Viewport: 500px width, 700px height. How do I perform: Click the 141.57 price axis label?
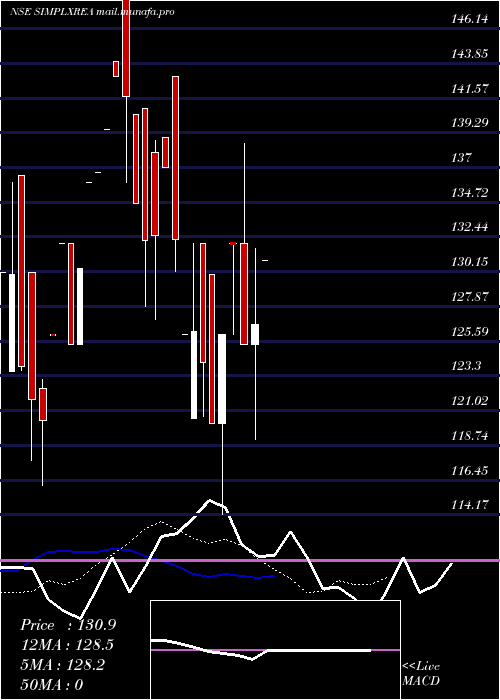[470, 88]
